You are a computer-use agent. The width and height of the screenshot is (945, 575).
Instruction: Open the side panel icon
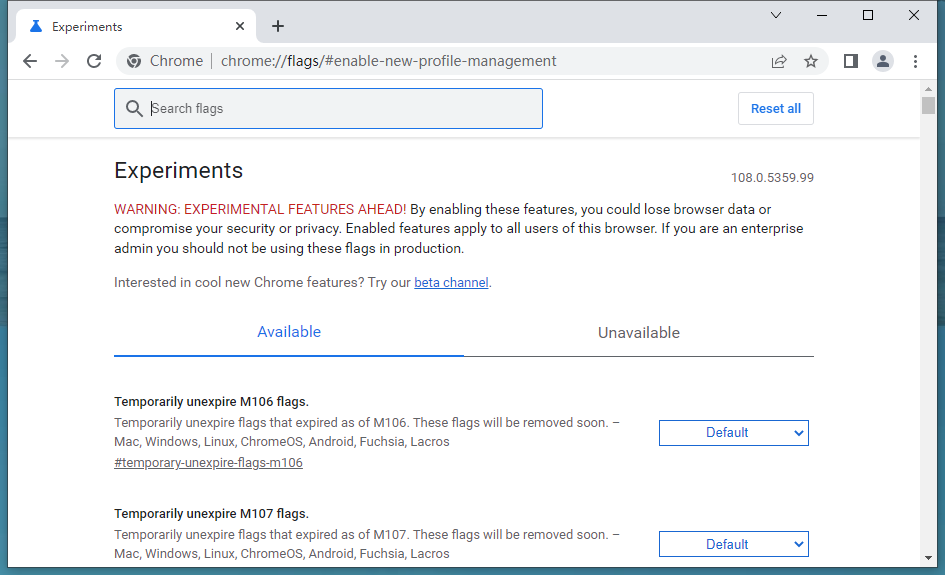(850, 61)
